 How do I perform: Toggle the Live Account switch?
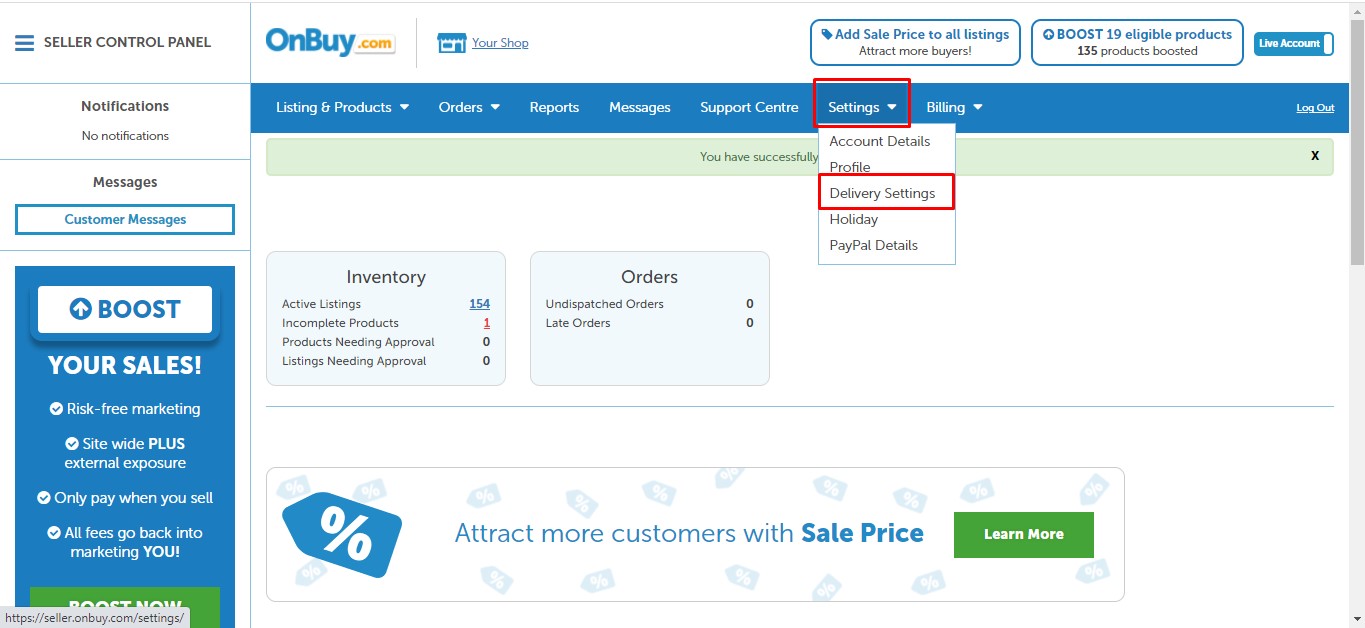click(1294, 43)
